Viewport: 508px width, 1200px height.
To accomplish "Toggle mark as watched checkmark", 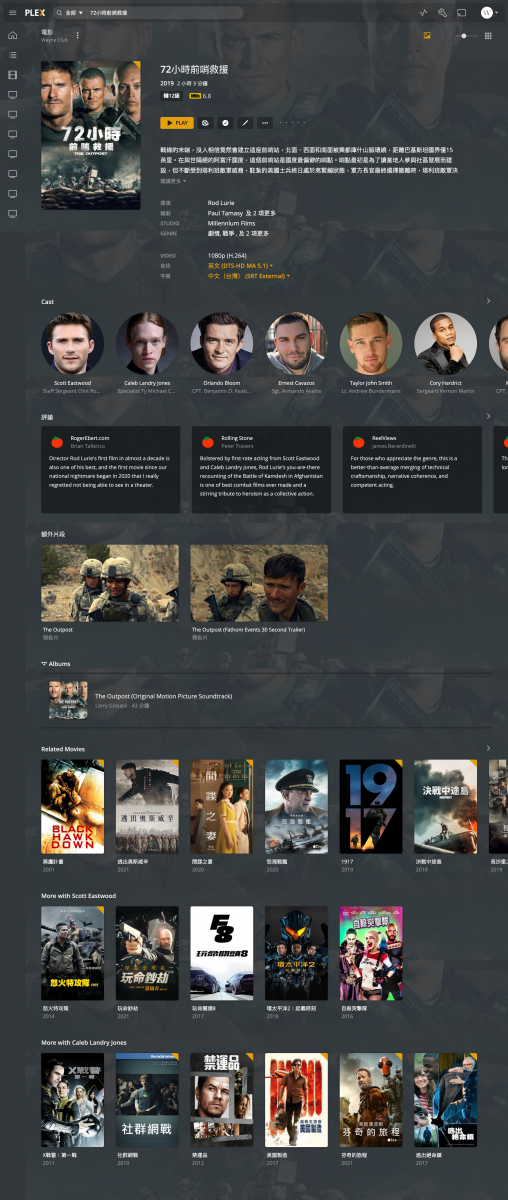I will coord(225,123).
